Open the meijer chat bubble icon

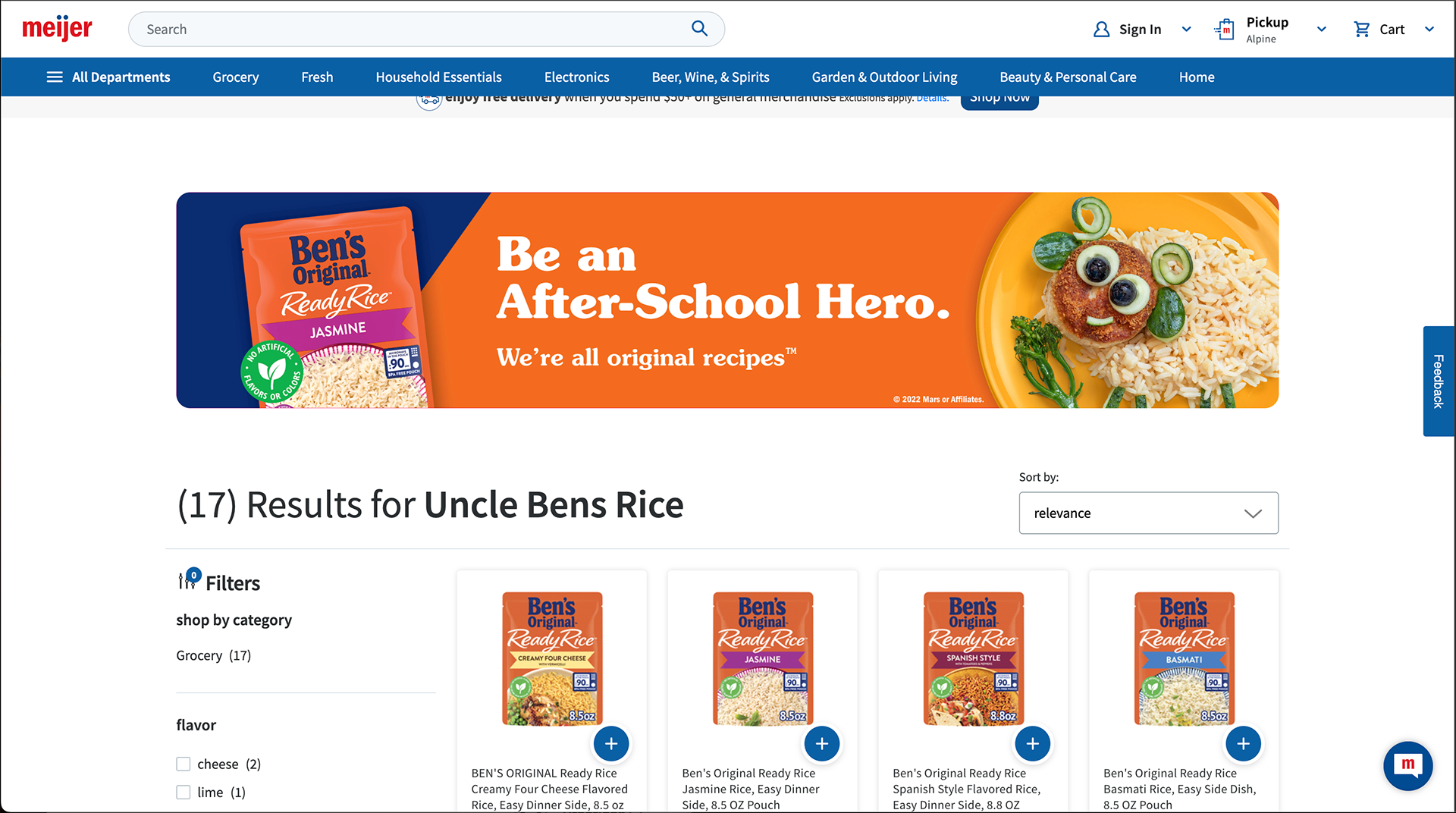(x=1407, y=765)
